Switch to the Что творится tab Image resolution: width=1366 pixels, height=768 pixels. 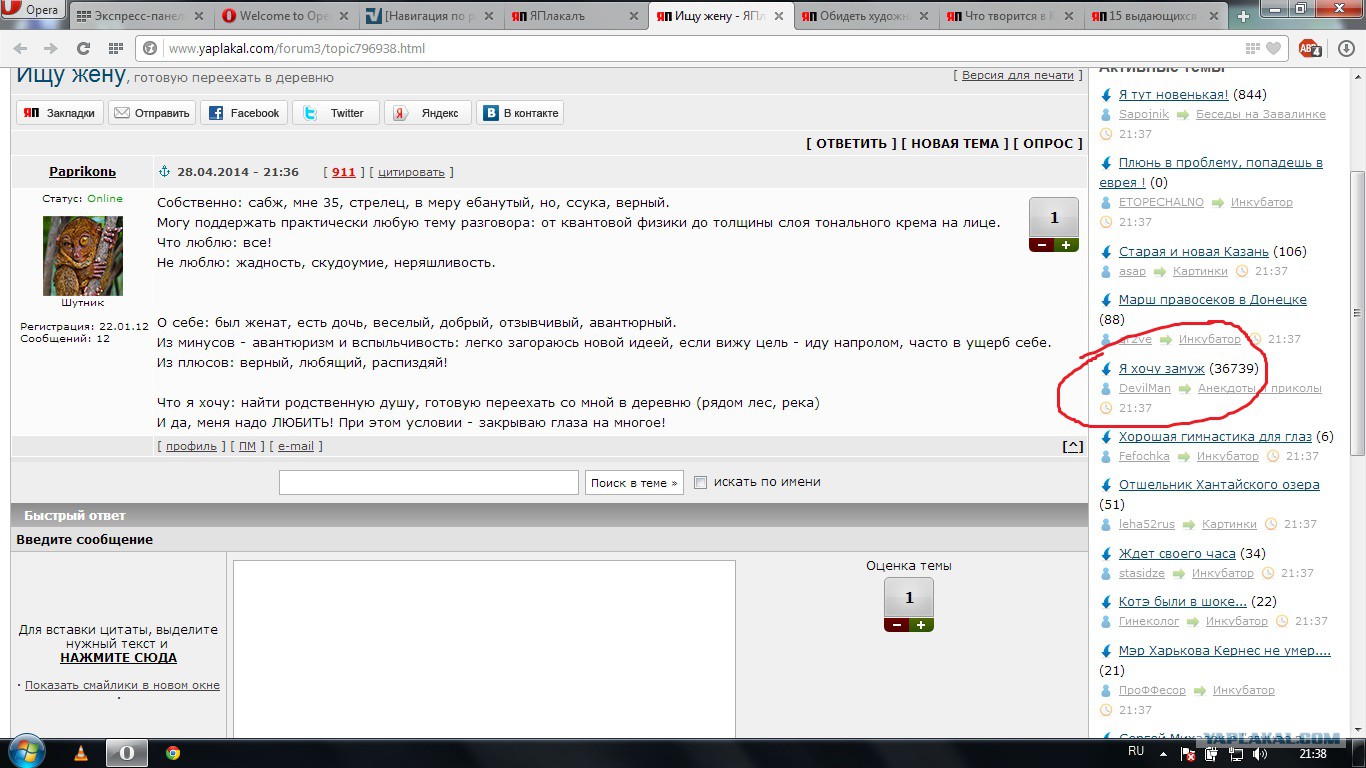click(1010, 16)
